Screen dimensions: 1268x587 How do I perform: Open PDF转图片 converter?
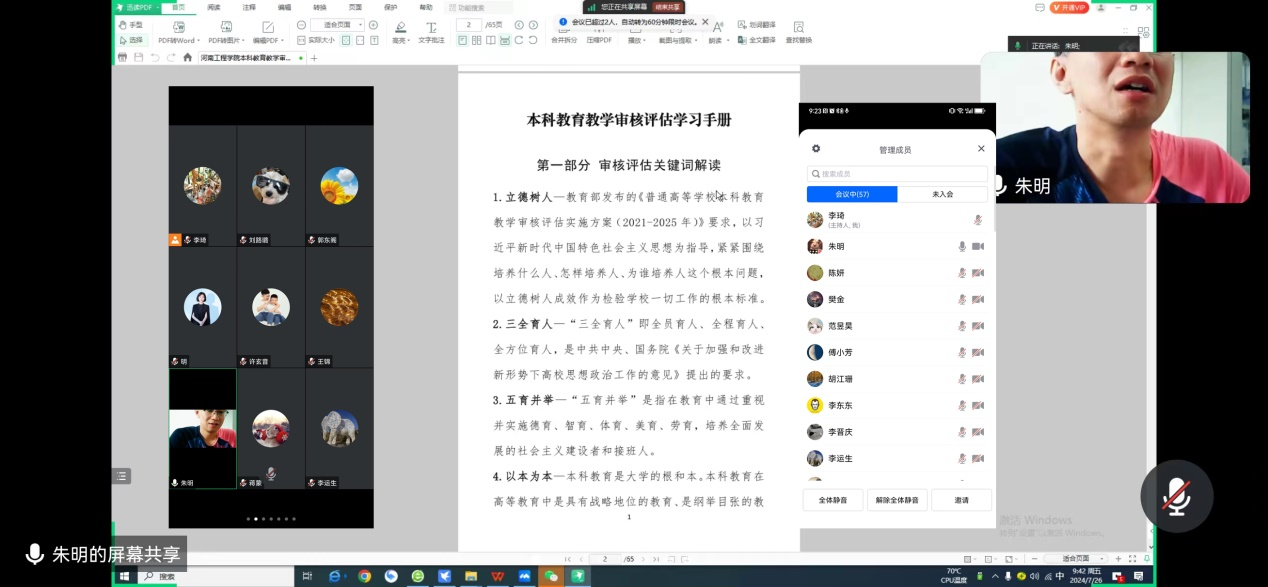coord(225,32)
